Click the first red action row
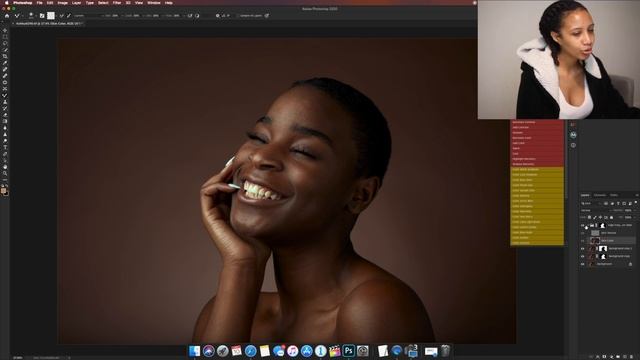640x360 pixels. pyautogui.click(x=537, y=122)
